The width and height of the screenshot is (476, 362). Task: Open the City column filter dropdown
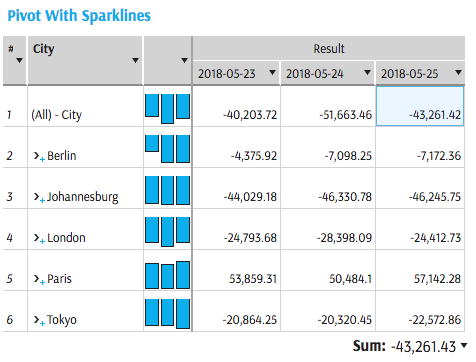pyautogui.click(x=135, y=60)
